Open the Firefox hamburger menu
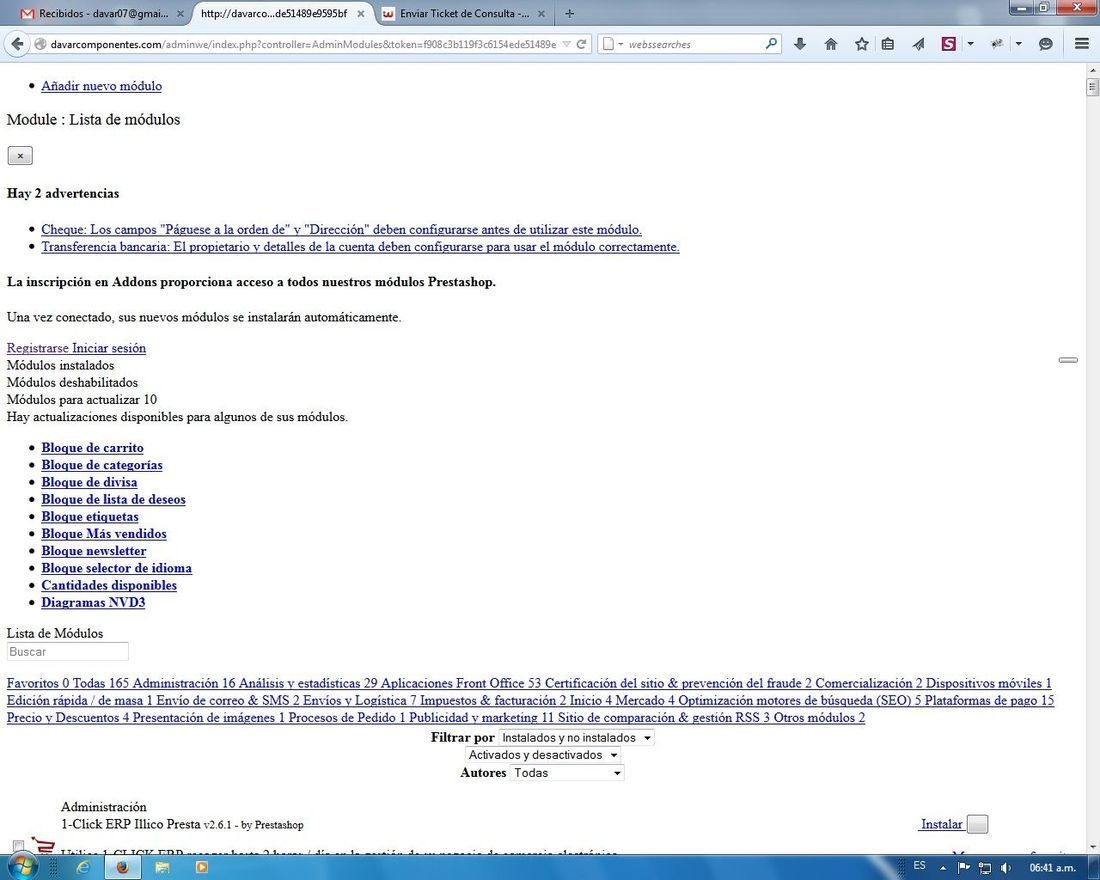This screenshot has width=1100, height=880. pyautogui.click(x=1082, y=44)
